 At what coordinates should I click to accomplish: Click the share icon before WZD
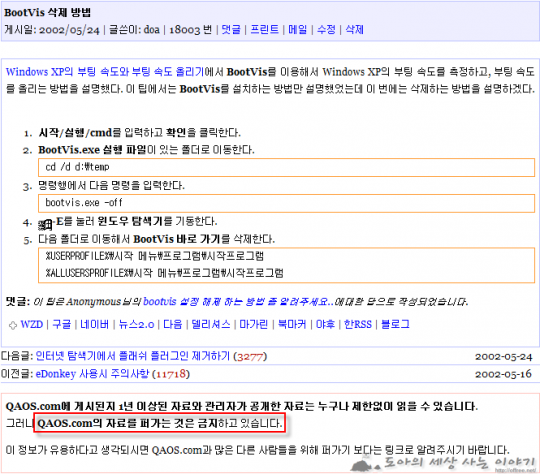13,325
